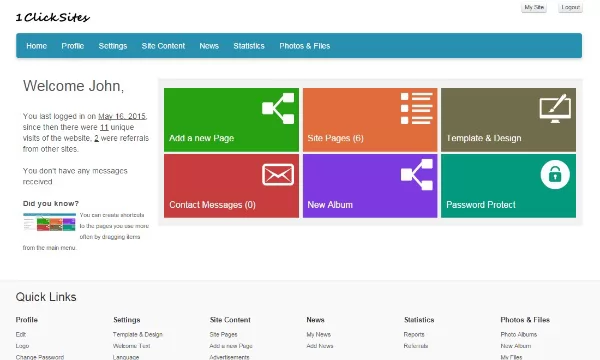Open the Photo Albums quick link
This screenshot has height=360, width=600.
518,334
